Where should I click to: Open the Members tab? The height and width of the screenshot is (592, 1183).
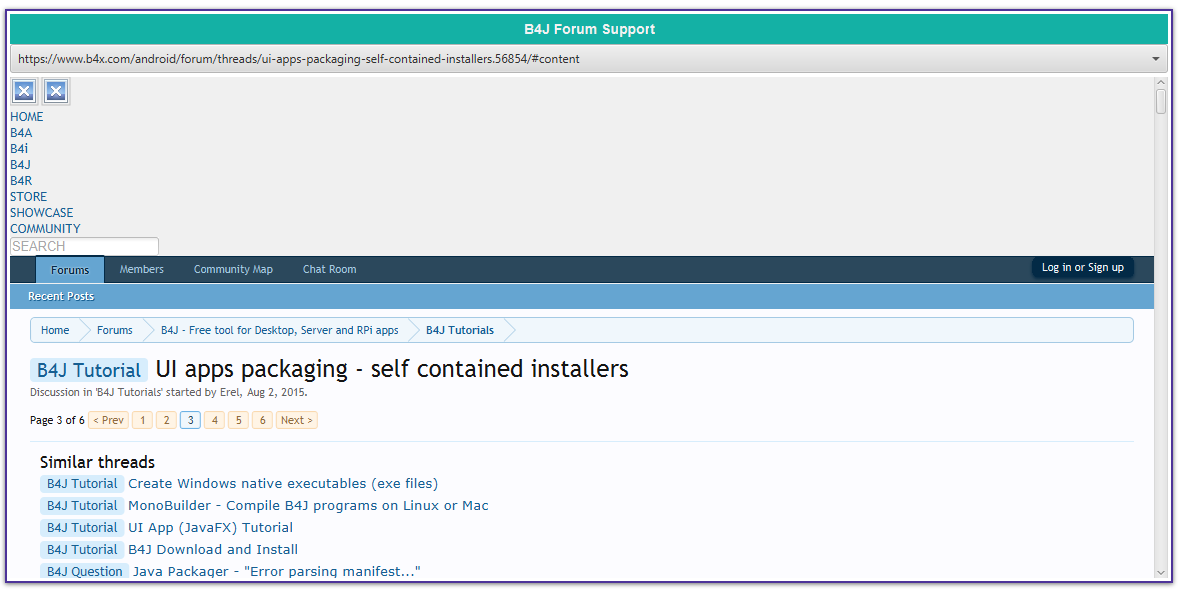[x=142, y=269]
